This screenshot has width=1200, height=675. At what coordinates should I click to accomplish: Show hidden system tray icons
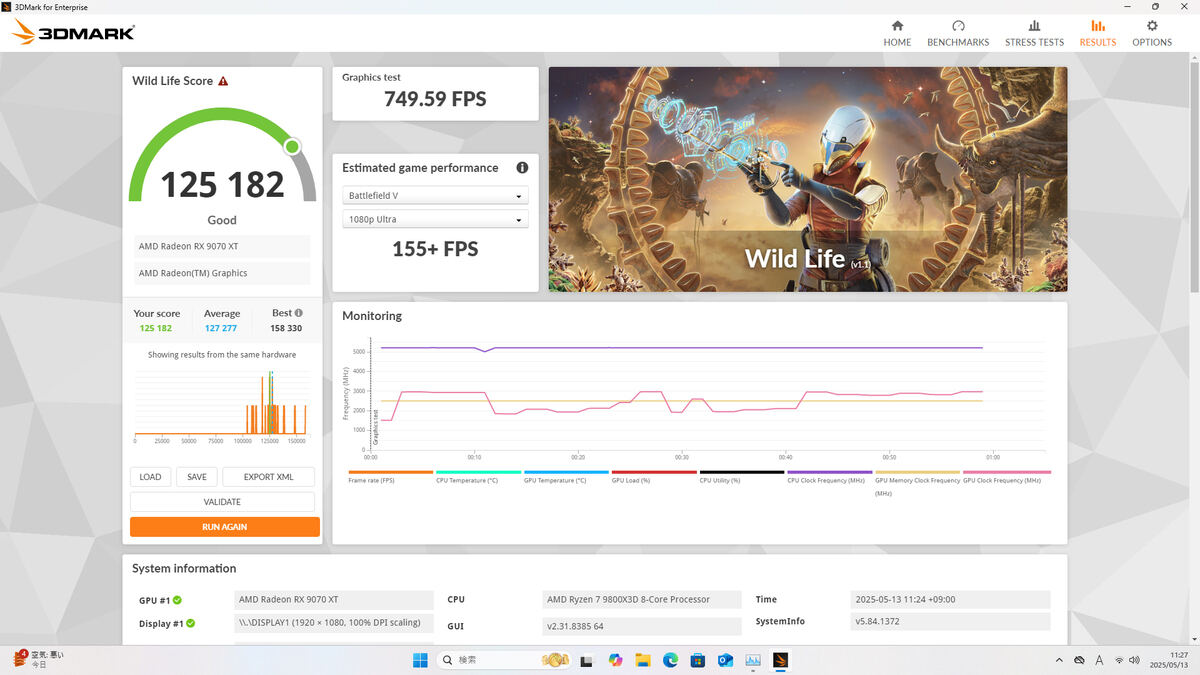point(1060,660)
